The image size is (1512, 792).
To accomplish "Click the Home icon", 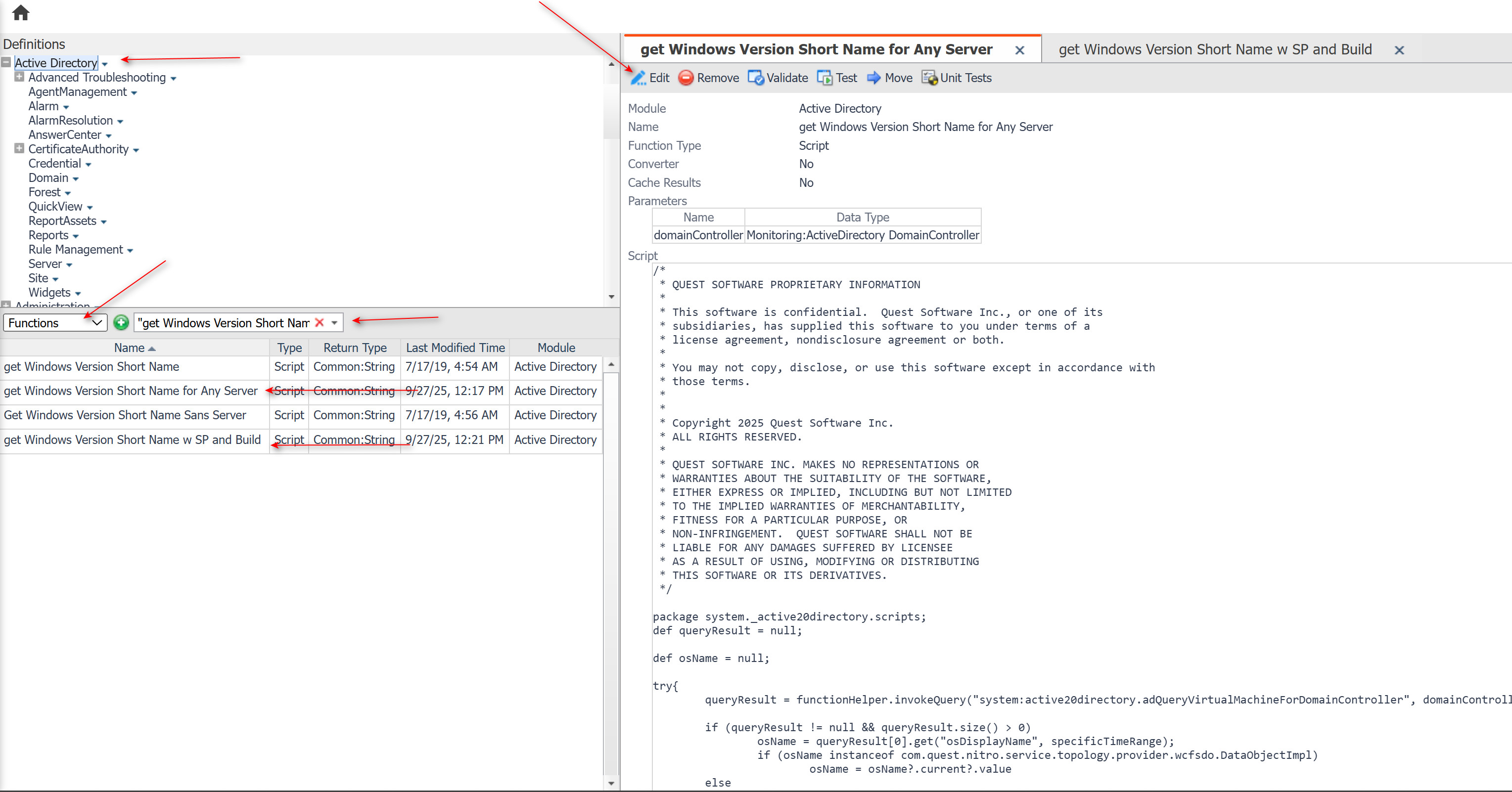I will pyautogui.click(x=21, y=12).
